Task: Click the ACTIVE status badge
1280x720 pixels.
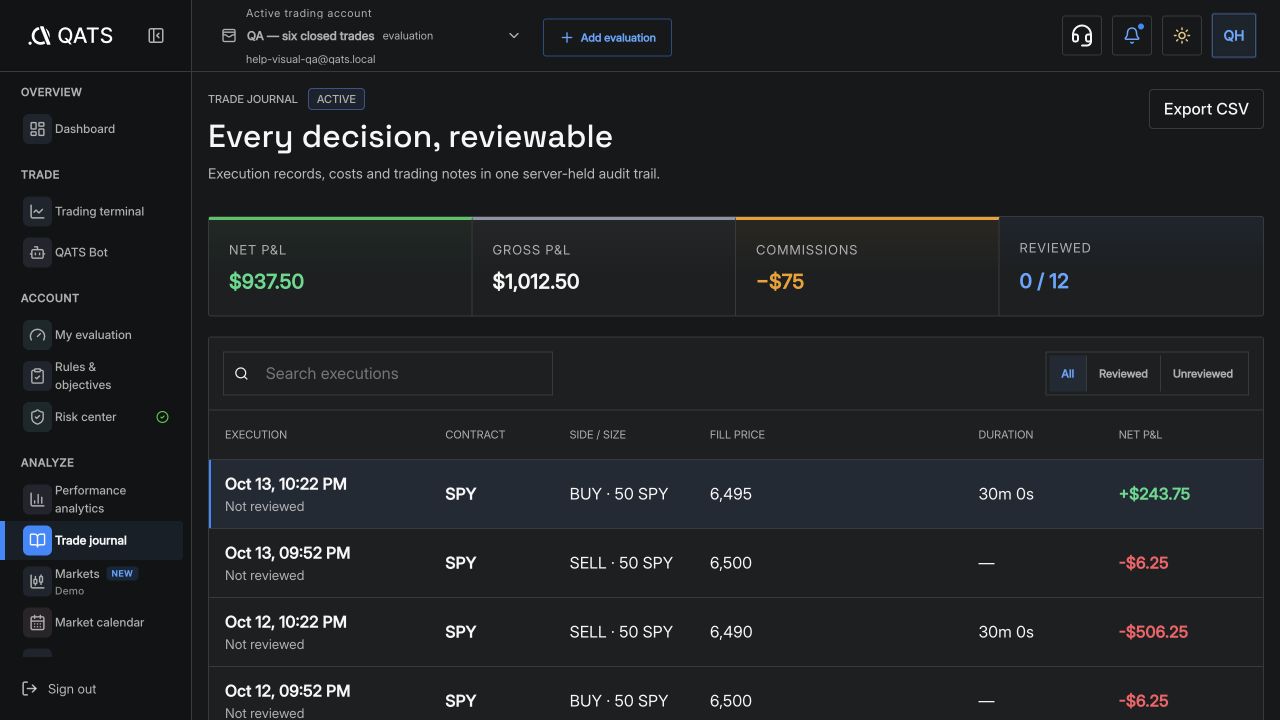Action: click(336, 99)
